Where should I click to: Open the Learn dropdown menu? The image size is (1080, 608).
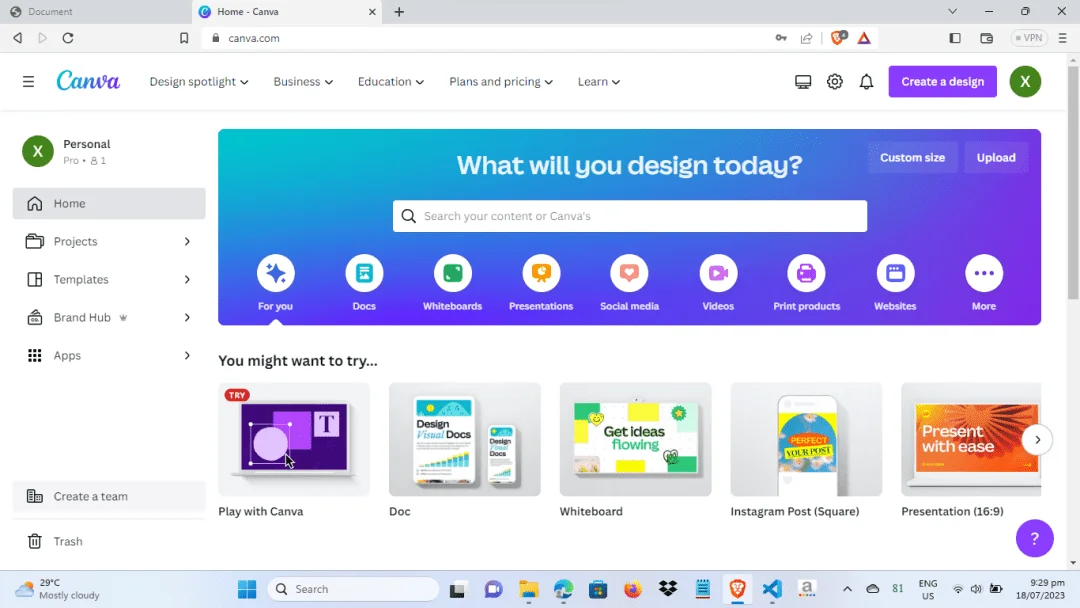(599, 81)
